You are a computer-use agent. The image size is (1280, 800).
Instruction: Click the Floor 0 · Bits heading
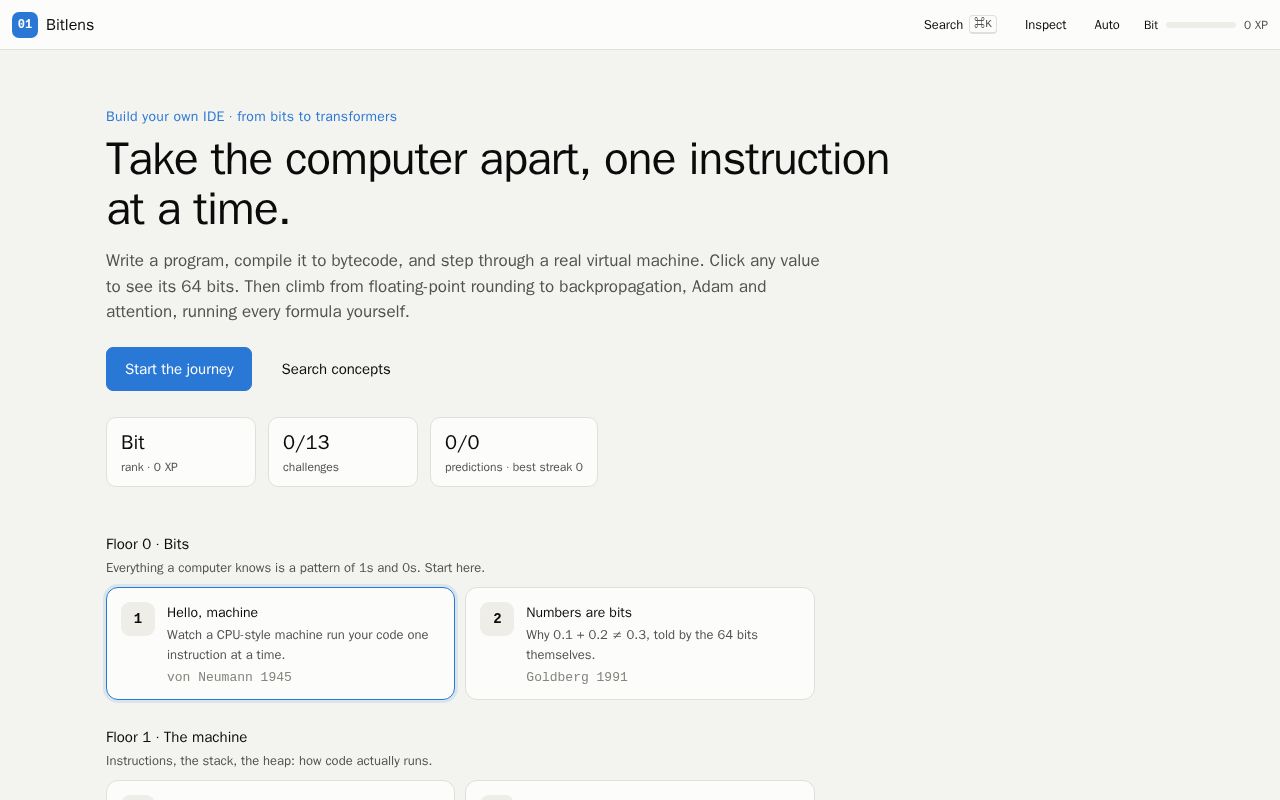147,544
